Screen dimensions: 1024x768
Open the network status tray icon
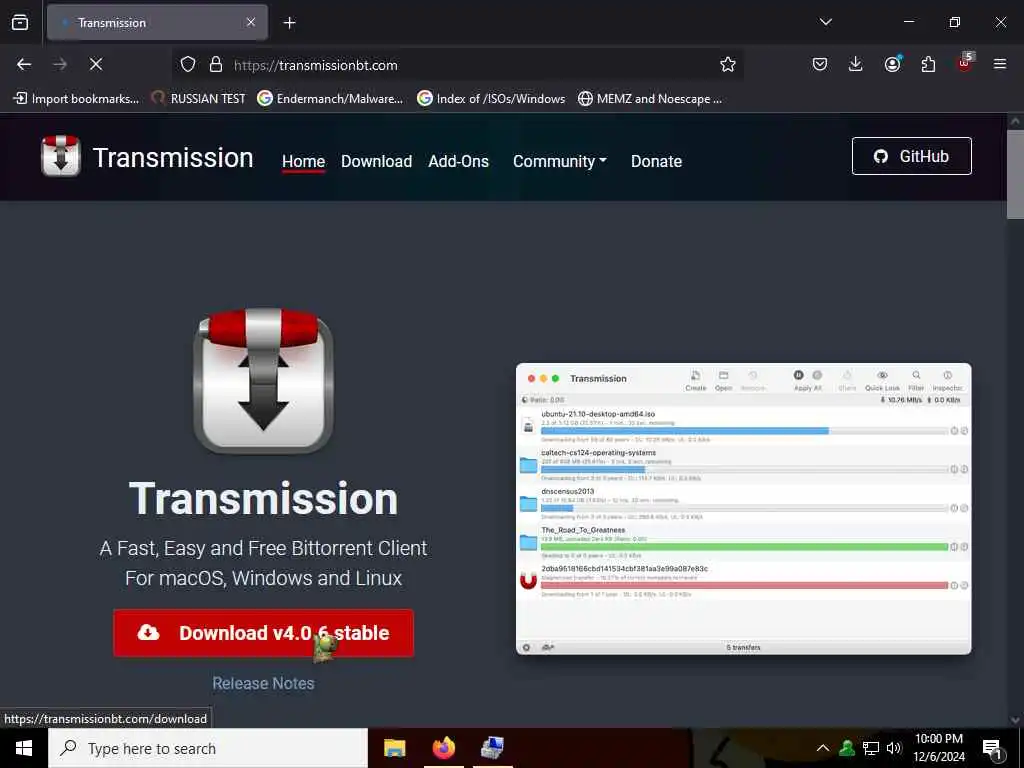871,748
